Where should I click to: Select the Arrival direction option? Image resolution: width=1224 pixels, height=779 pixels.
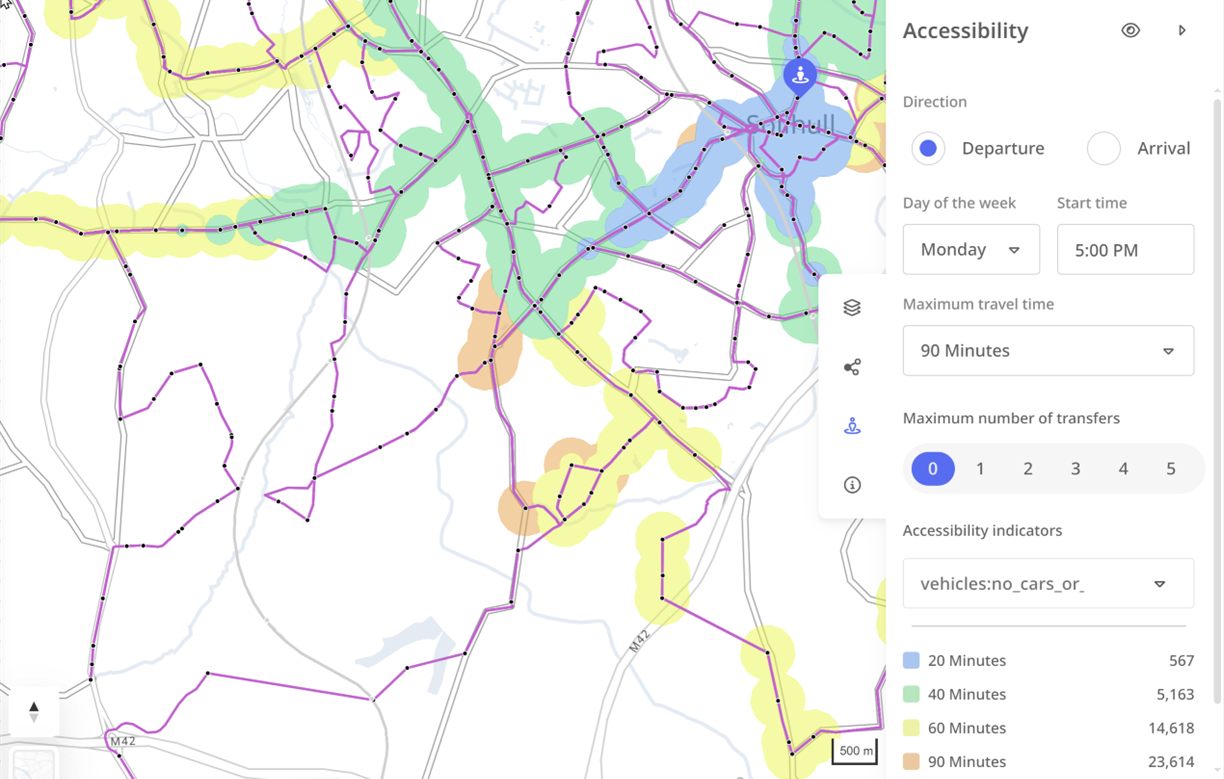[1104, 148]
